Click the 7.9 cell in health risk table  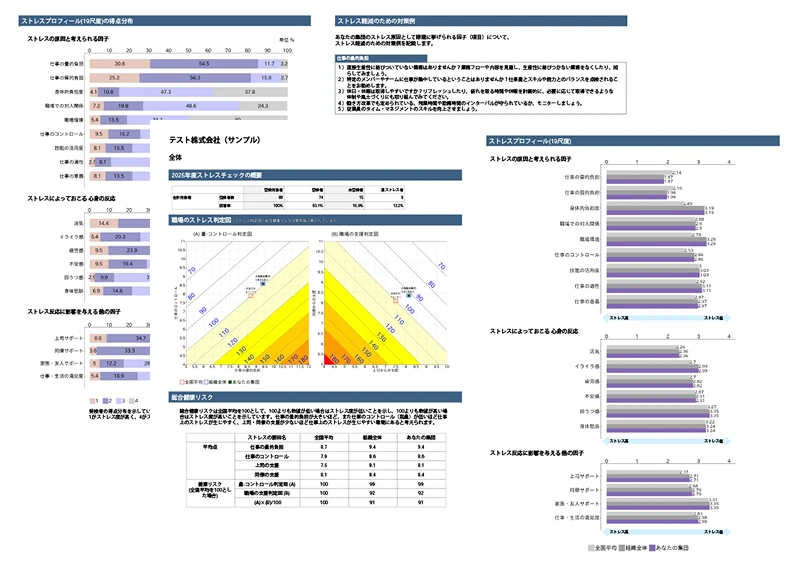tap(324, 457)
